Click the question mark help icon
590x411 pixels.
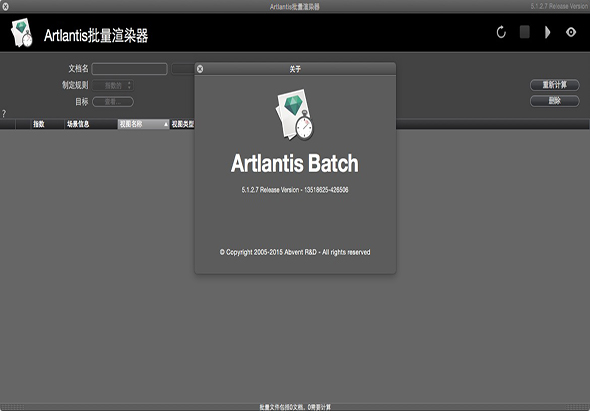(4, 114)
